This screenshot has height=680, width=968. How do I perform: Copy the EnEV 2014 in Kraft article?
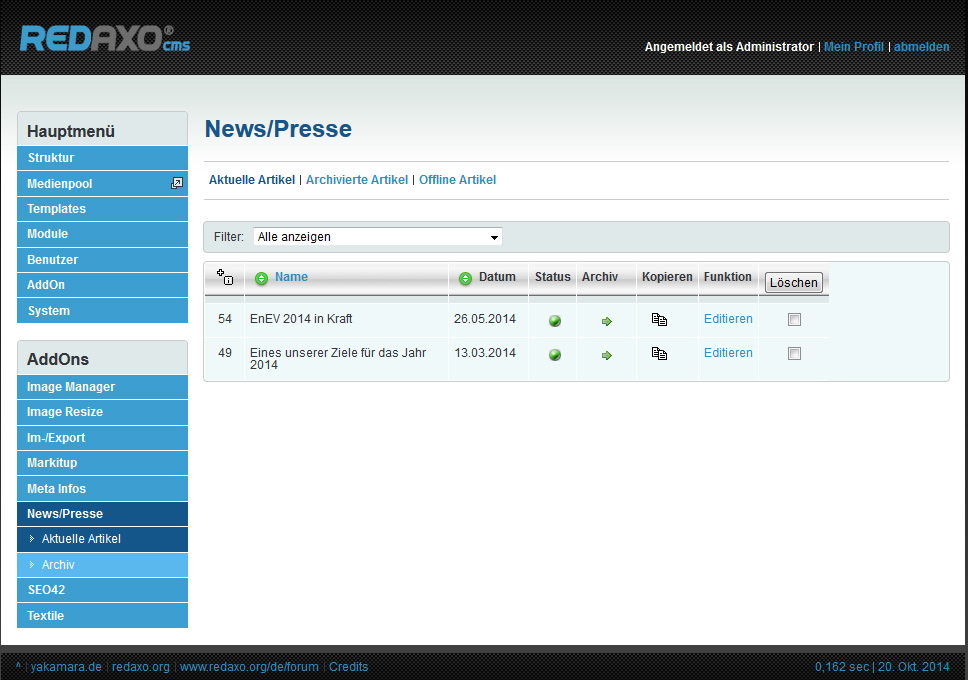pos(659,320)
